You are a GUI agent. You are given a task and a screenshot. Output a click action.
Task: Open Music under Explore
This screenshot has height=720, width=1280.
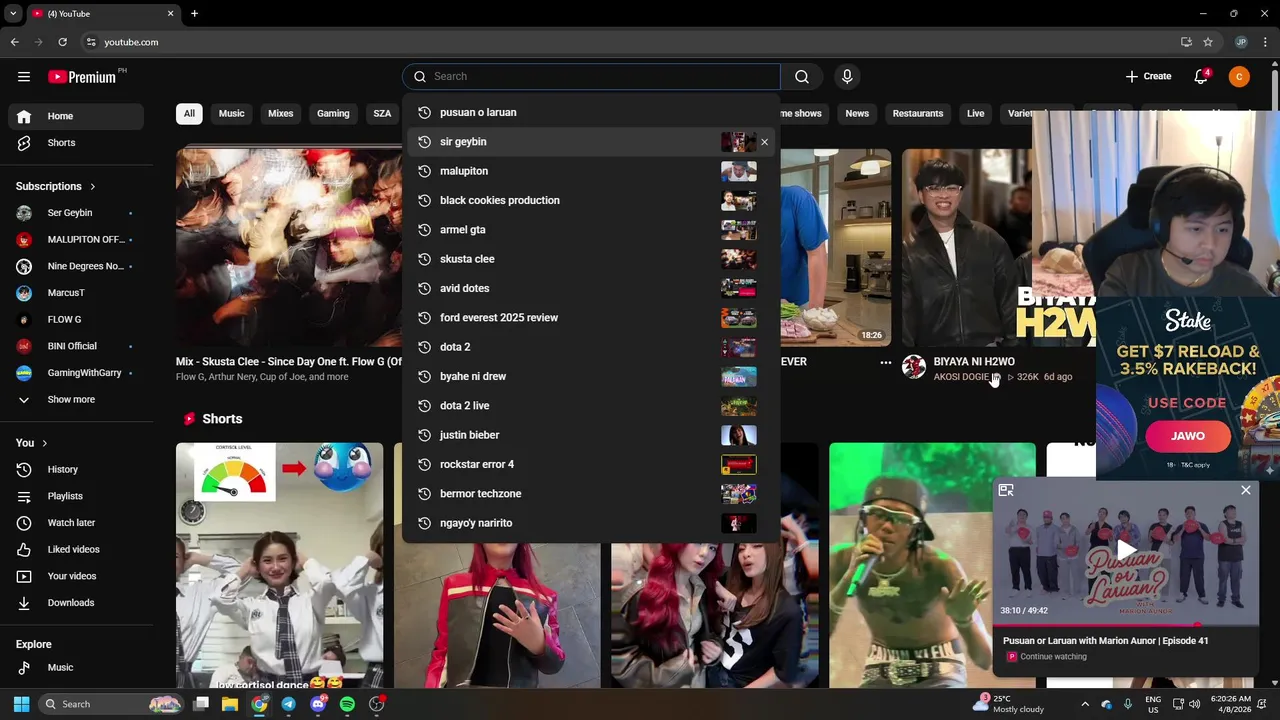[x=76, y=667]
